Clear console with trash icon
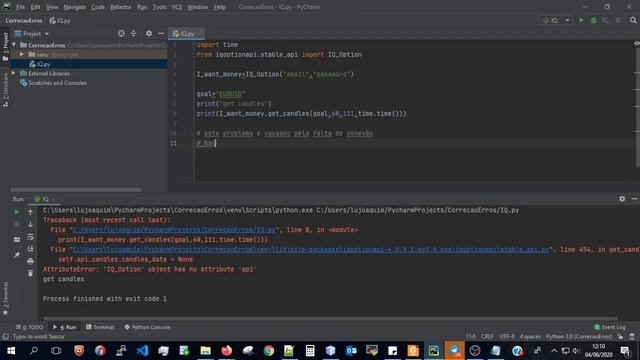Viewport: 640px width, 360px height. pyautogui.click(x=30, y=273)
